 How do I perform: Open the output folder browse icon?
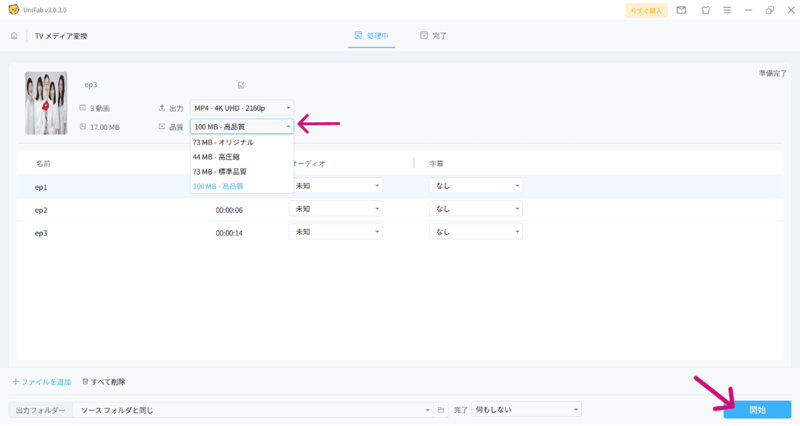click(x=441, y=410)
